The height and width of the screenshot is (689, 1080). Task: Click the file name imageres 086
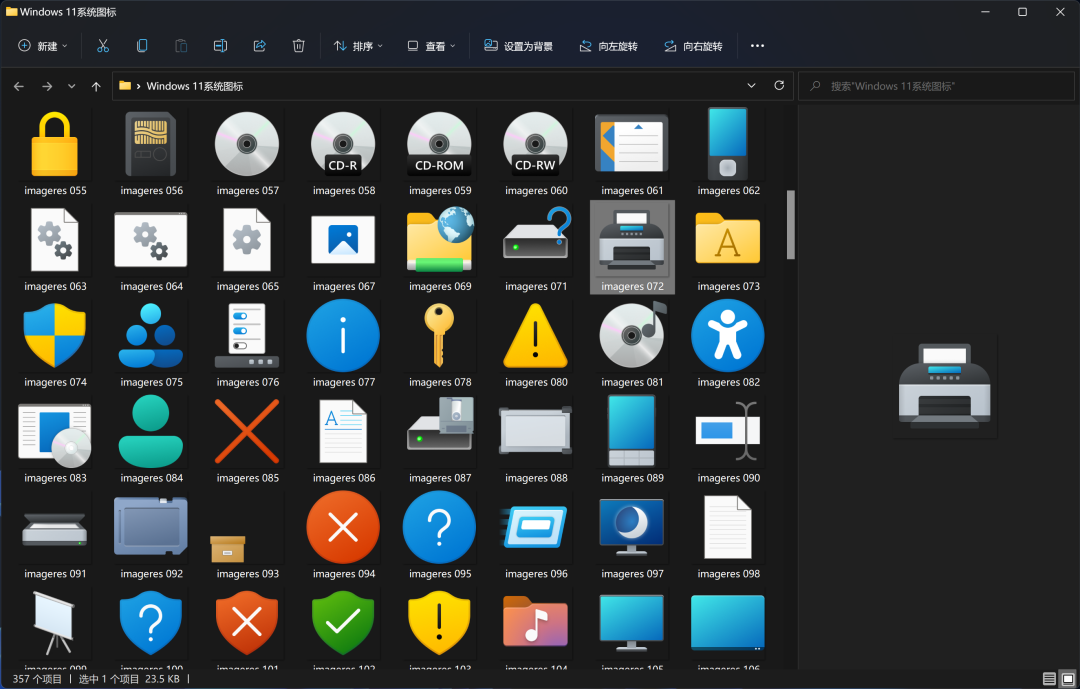pos(344,478)
